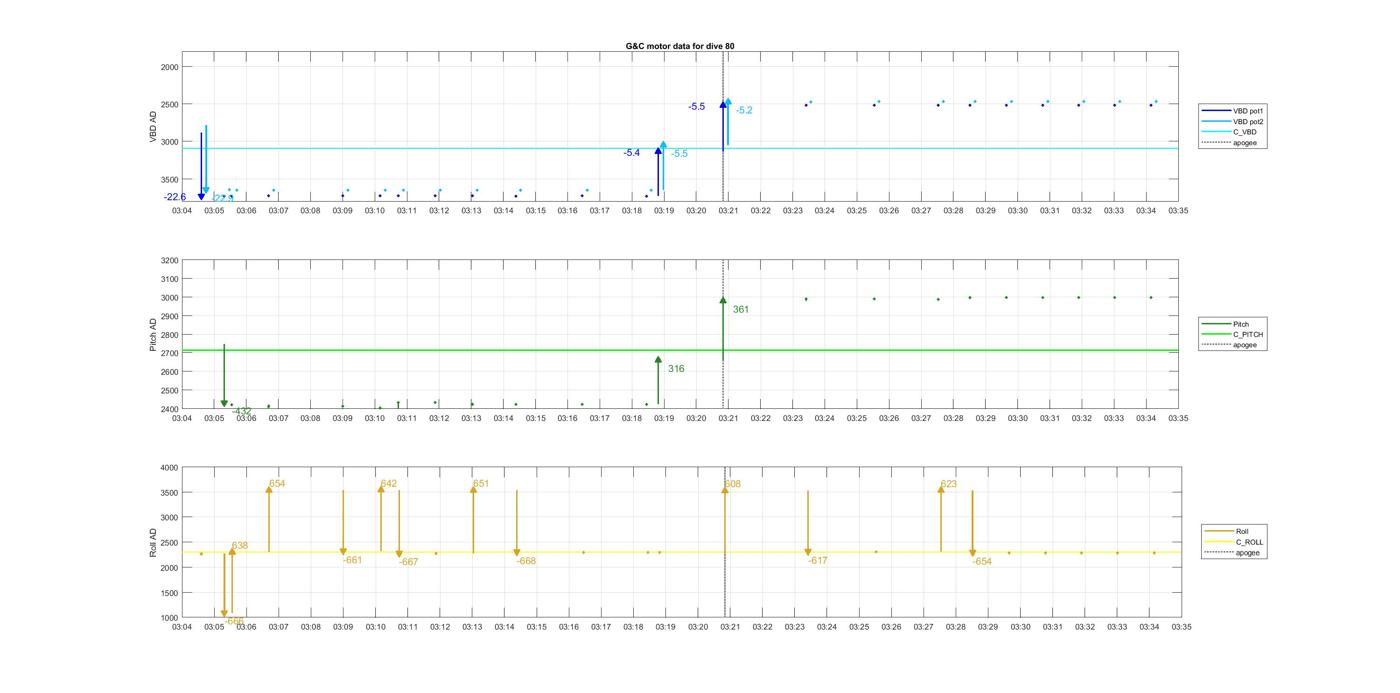Screen dimensions: 1400x693
Task: Click the "Pitch AD" y-axis label
Action: (154, 335)
